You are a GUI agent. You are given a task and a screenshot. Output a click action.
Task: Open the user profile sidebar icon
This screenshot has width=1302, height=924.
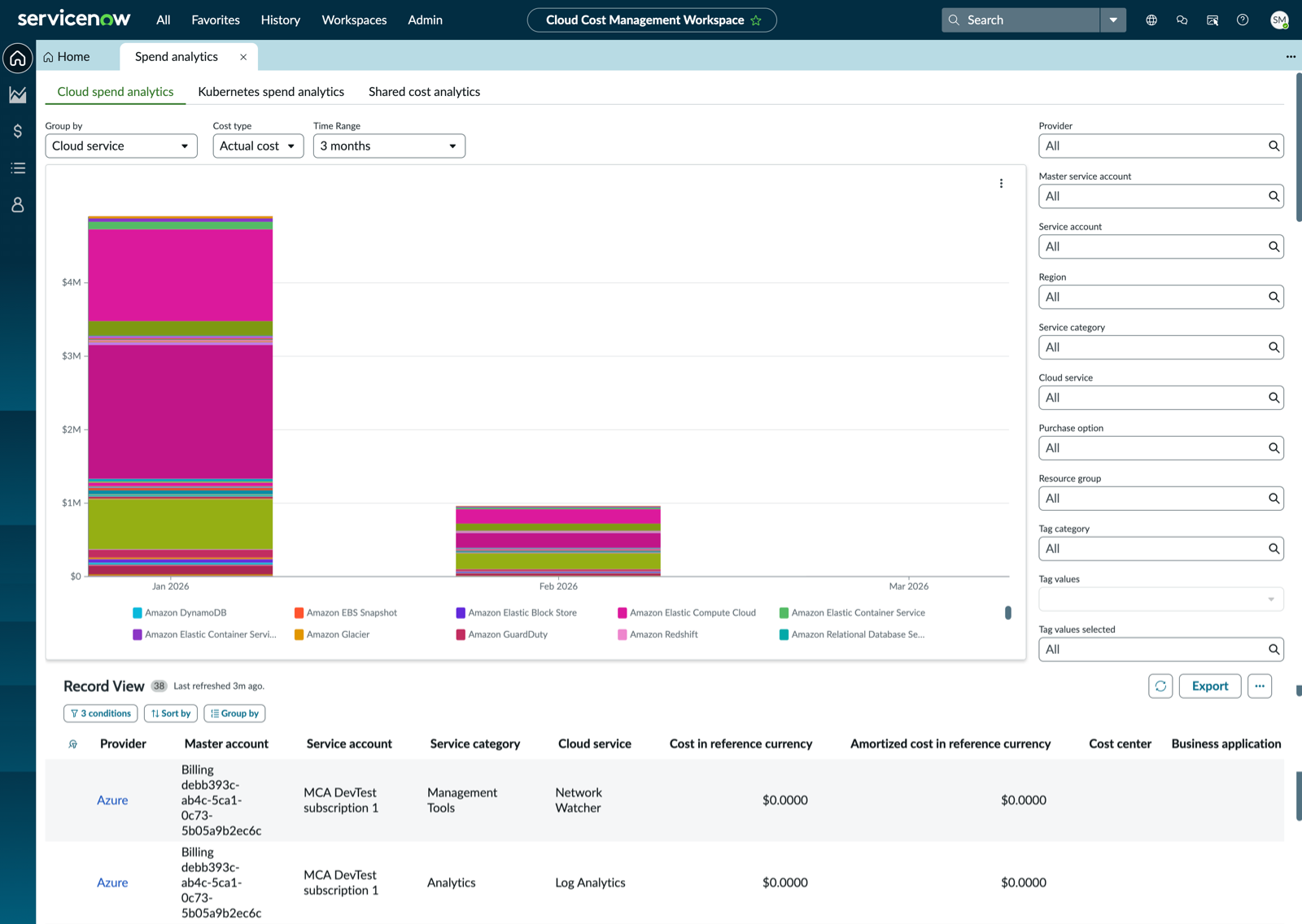[x=18, y=205]
